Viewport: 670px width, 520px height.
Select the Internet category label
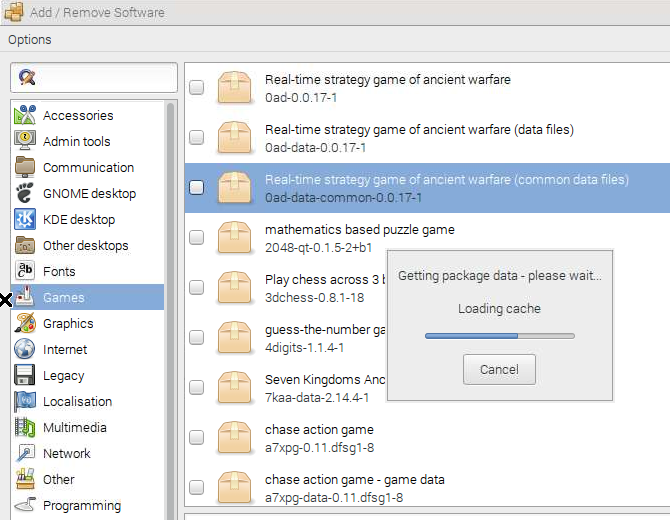pyautogui.click(x=65, y=350)
